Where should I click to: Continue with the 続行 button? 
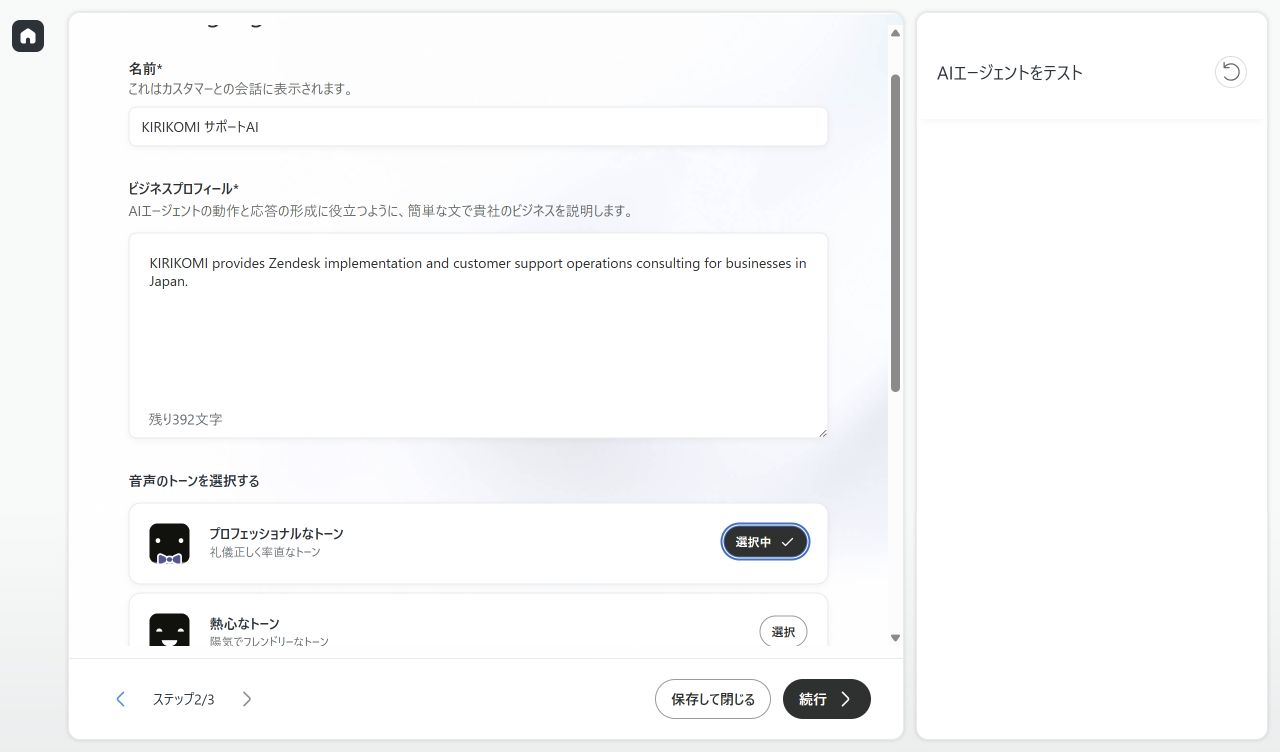(827, 699)
